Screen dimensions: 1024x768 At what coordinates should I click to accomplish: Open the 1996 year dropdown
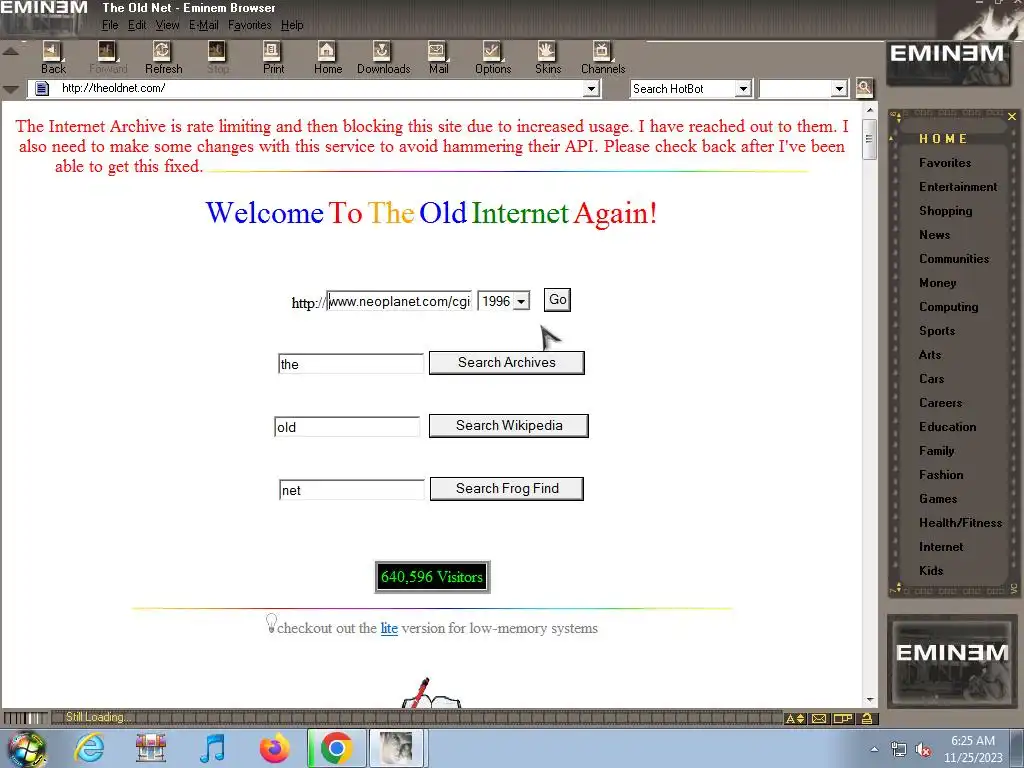tap(521, 301)
